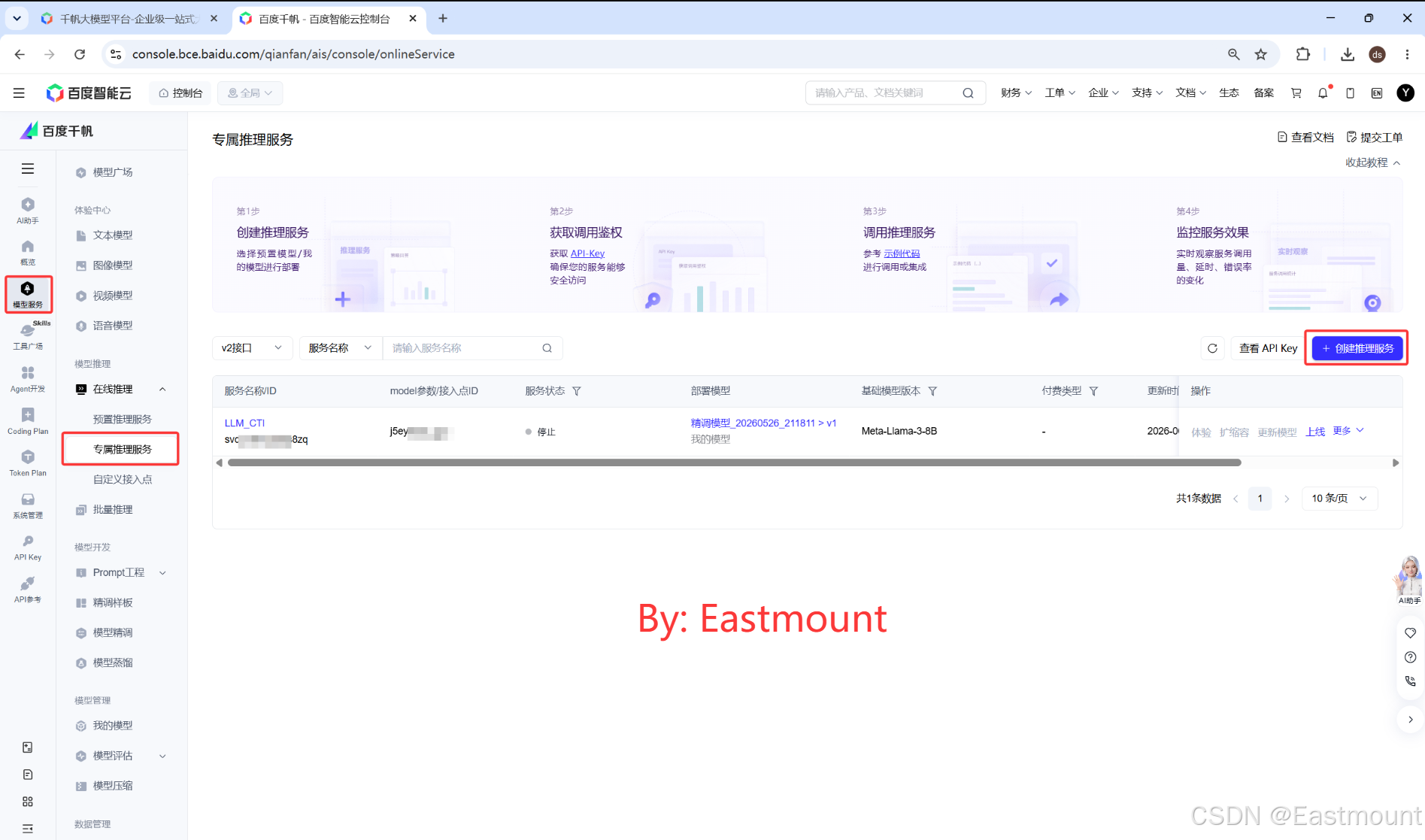Click the 上线 action link
This screenshot has width=1425, height=840.
pyautogui.click(x=1315, y=432)
